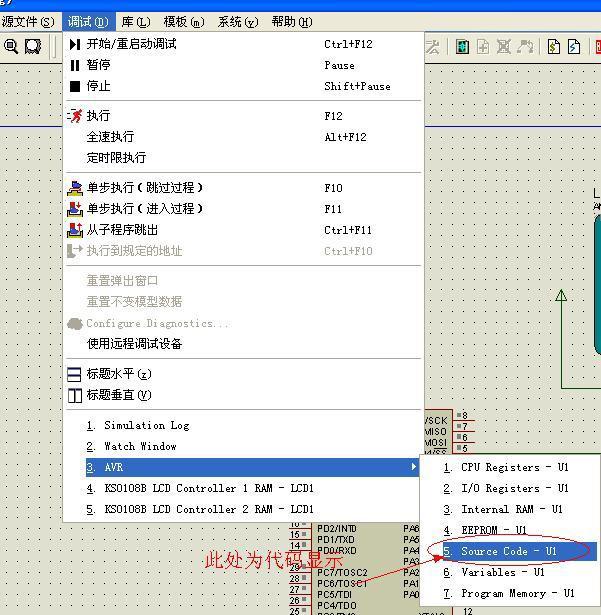The image size is (601, 615).
Task: Click the 单步执行(跳过过程) step over icon
Action: 75,188
